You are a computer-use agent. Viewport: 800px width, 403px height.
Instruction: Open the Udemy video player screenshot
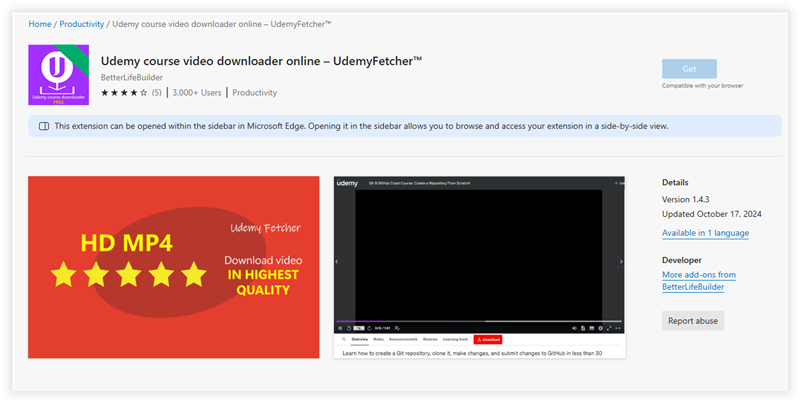pos(479,267)
